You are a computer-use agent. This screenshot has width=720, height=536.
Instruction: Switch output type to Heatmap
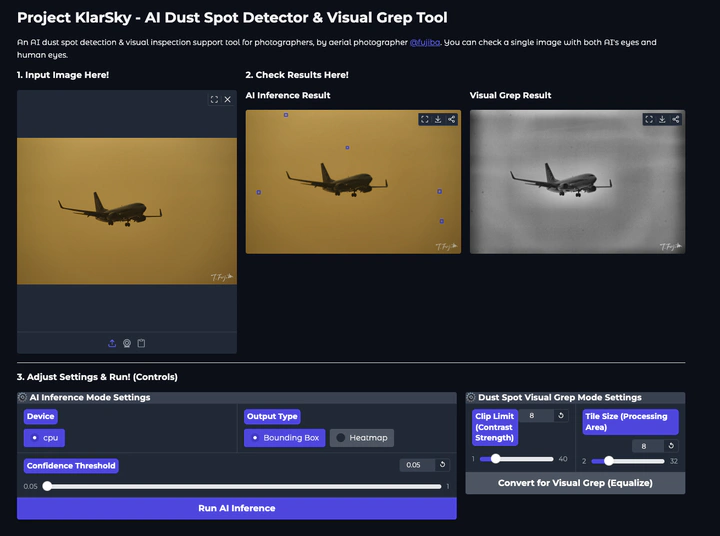362,438
